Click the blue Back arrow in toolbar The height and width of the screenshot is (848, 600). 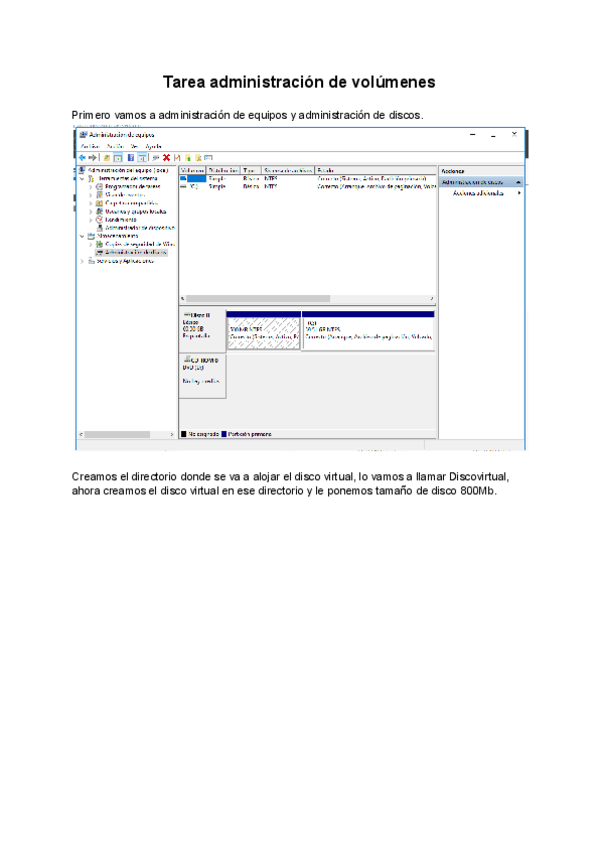(82, 157)
